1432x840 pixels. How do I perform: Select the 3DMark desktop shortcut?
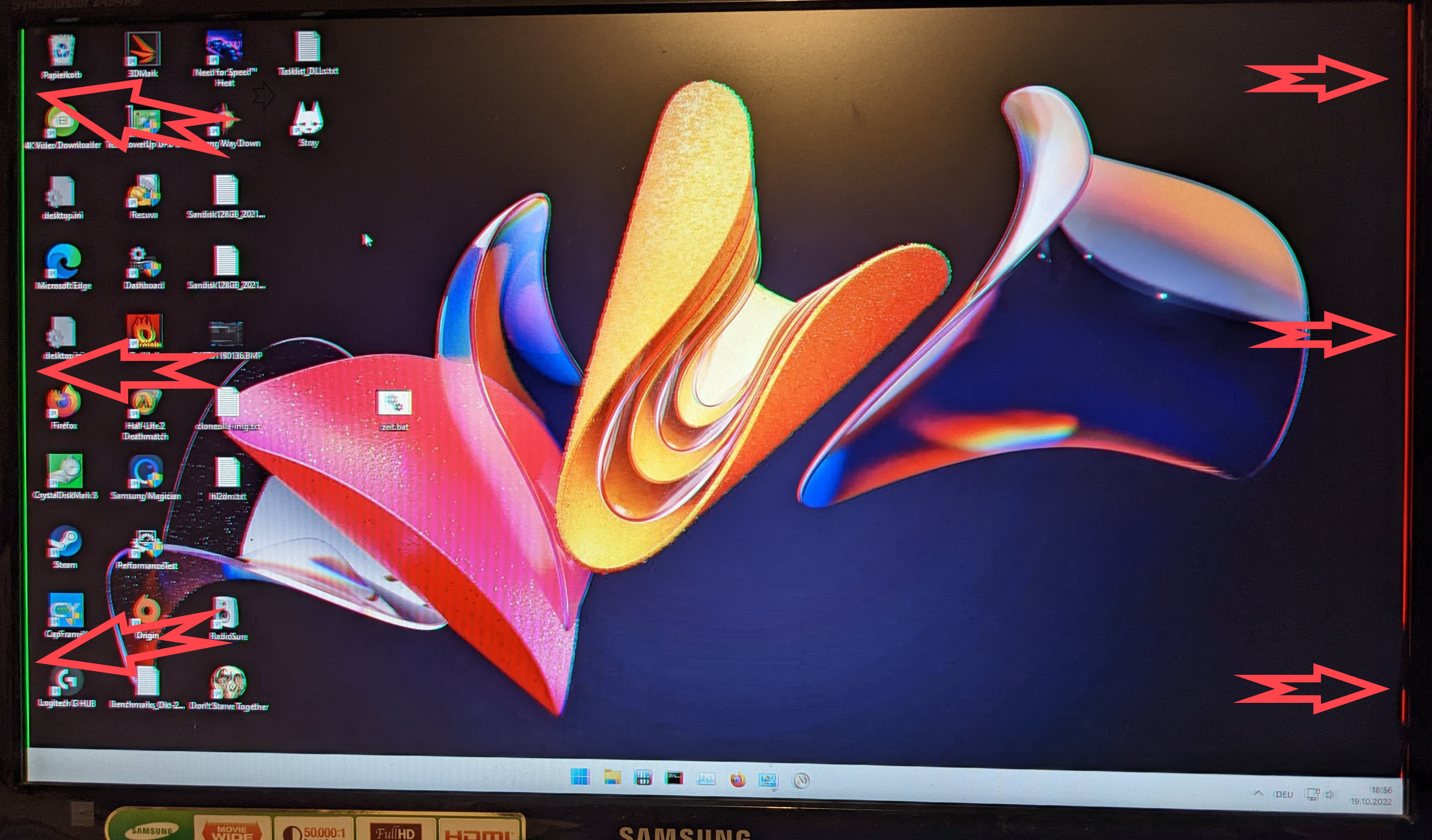click(x=142, y=51)
